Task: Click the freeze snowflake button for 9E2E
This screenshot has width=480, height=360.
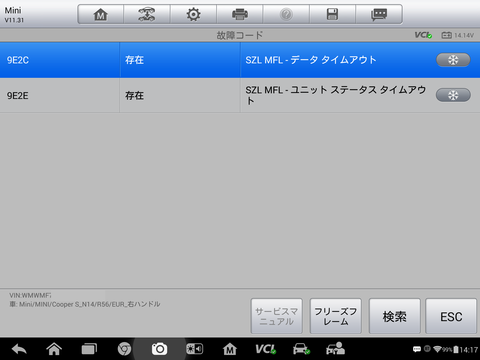Action: (x=453, y=95)
